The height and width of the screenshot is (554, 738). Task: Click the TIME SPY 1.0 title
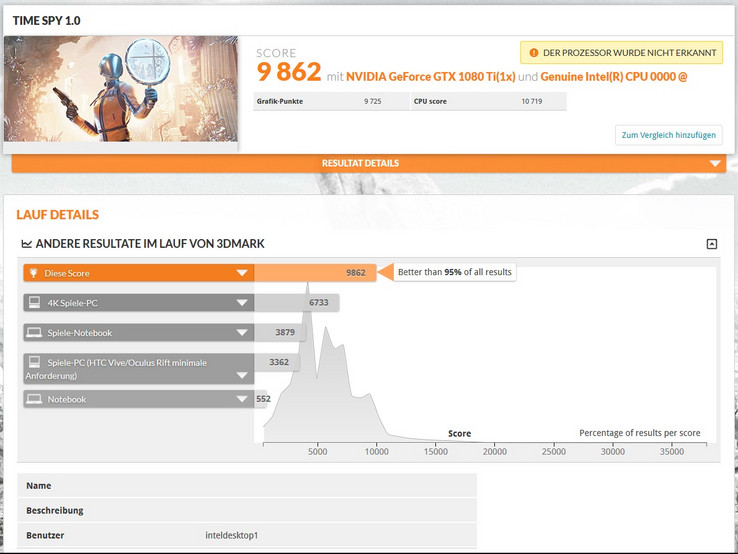click(47, 21)
